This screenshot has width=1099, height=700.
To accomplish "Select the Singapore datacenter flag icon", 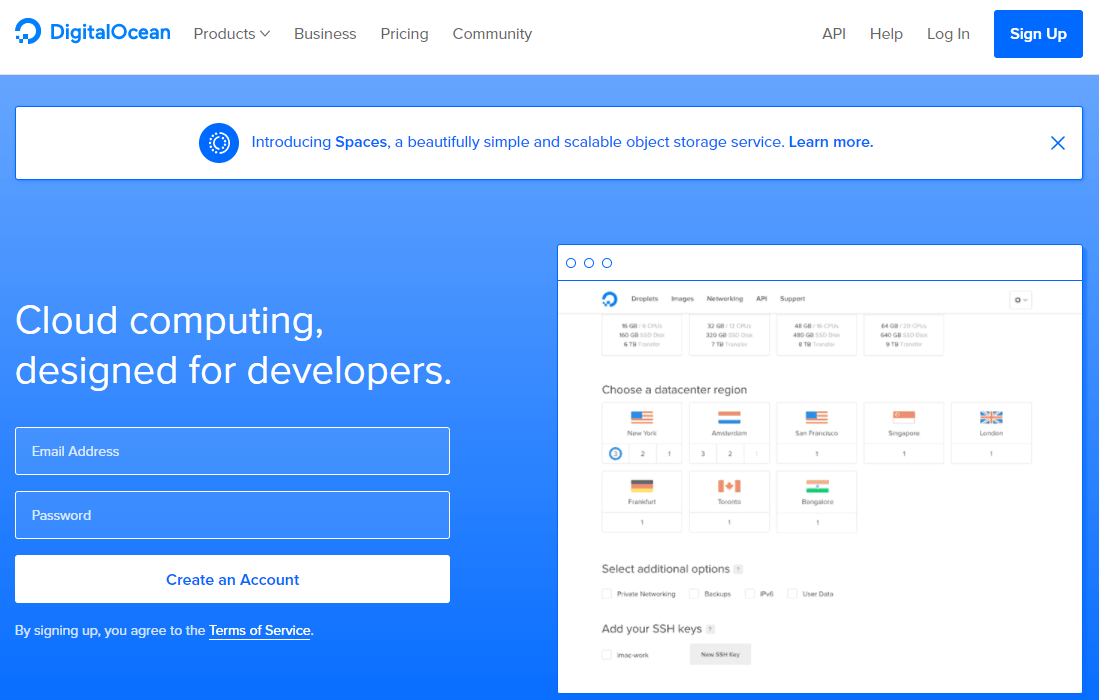I will 903,418.
